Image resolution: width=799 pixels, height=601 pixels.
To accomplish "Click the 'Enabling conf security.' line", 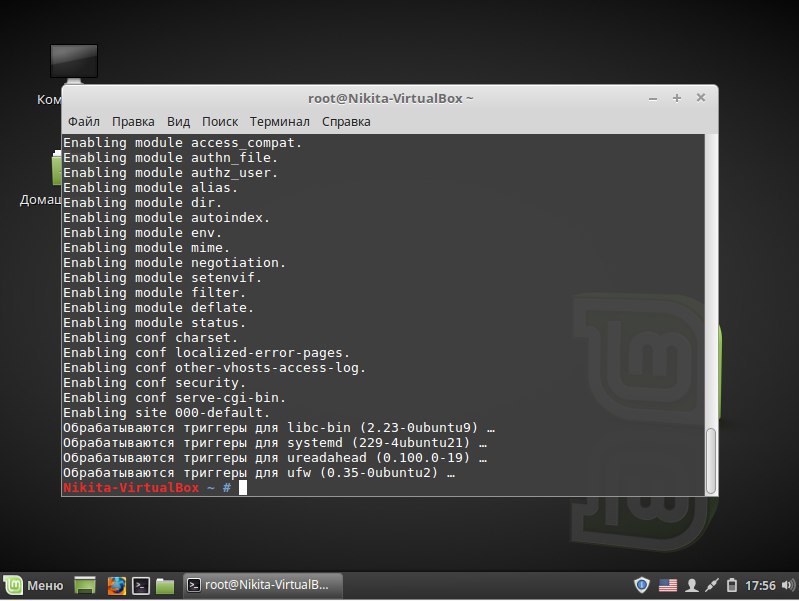I will tap(154, 383).
